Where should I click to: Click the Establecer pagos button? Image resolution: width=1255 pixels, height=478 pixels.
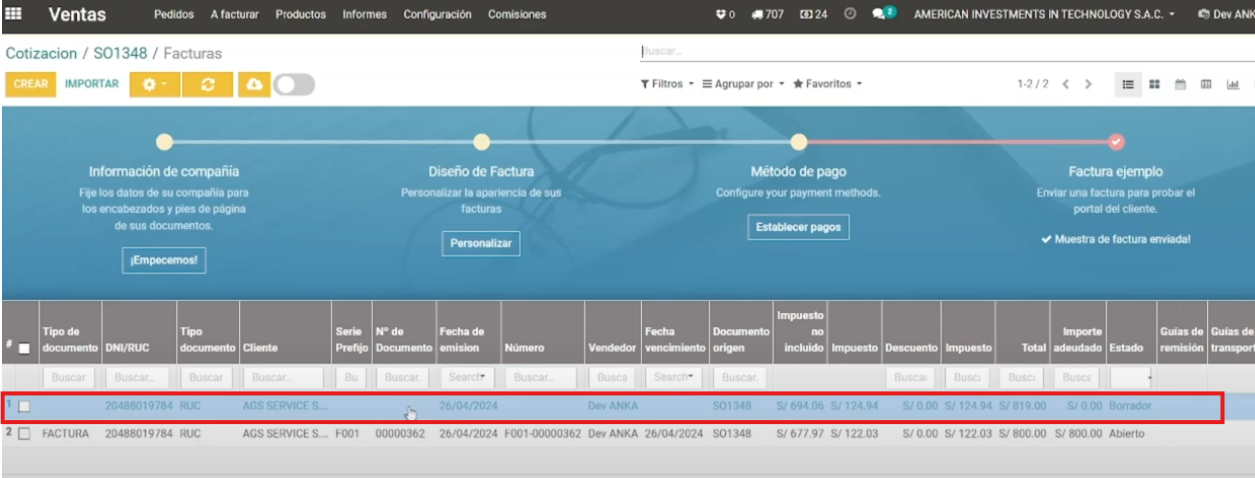pos(798,227)
